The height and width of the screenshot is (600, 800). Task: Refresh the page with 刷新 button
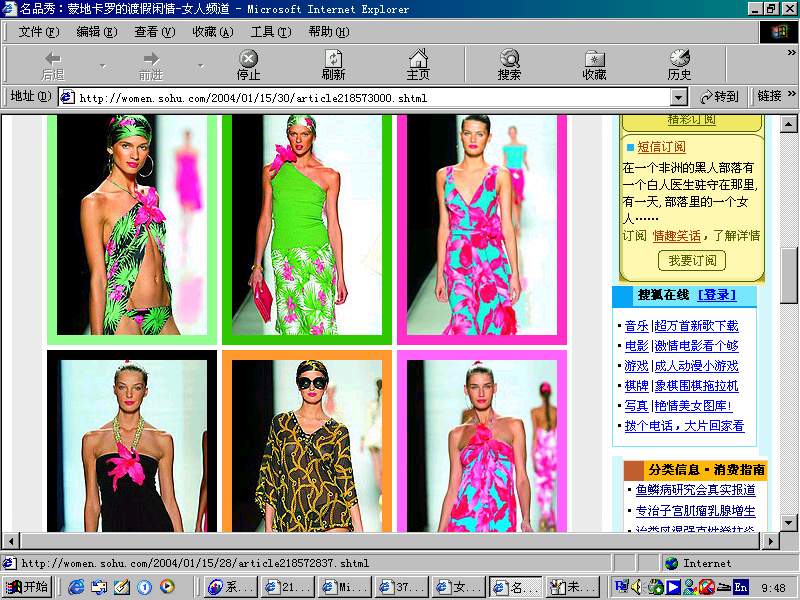(x=333, y=65)
